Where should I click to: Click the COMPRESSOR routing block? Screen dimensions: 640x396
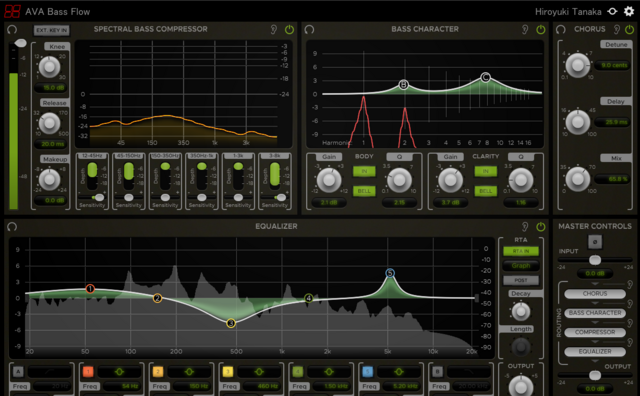595,332
